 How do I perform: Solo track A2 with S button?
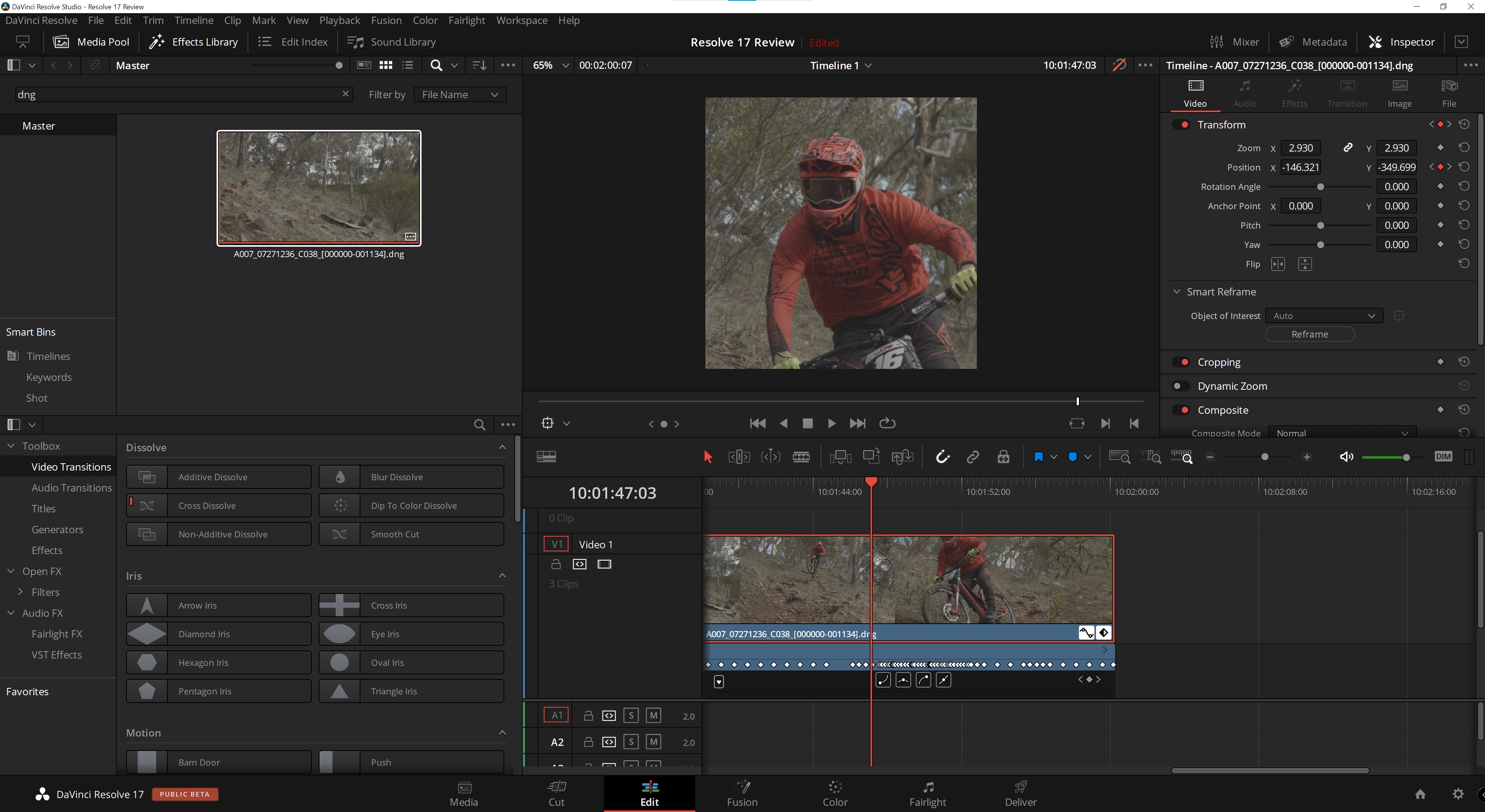click(x=631, y=742)
